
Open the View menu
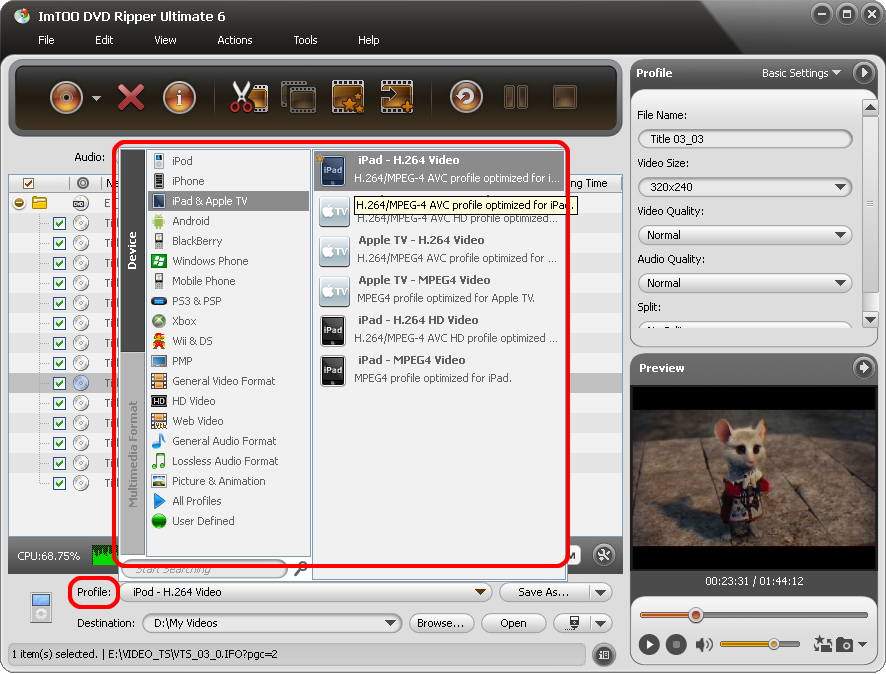tap(166, 40)
